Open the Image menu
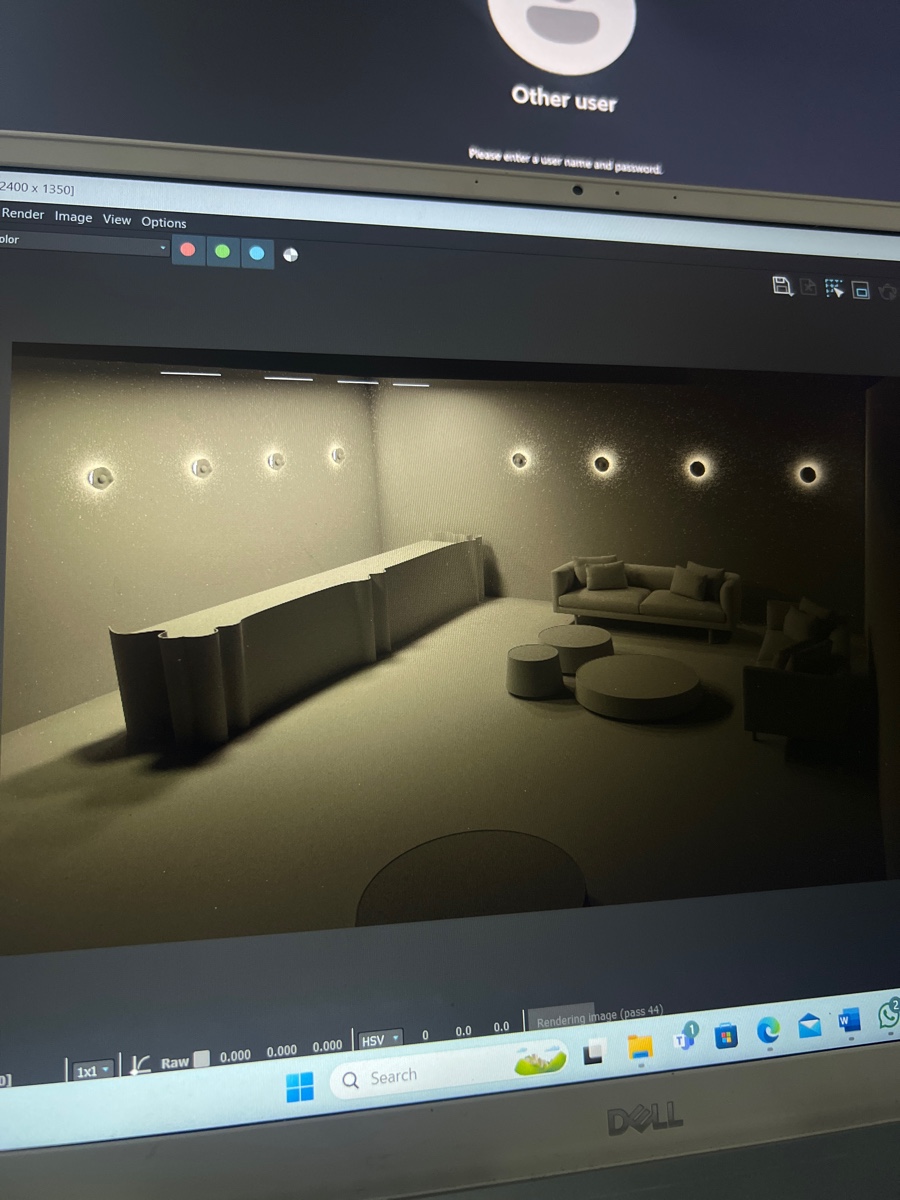The height and width of the screenshot is (1200, 900). pyautogui.click(x=73, y=217)
